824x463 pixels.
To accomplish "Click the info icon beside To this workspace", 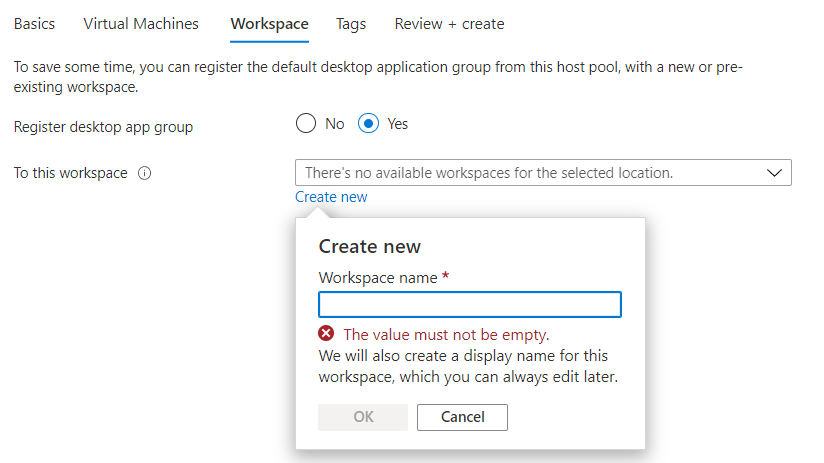I will click(x=144, y=173).
